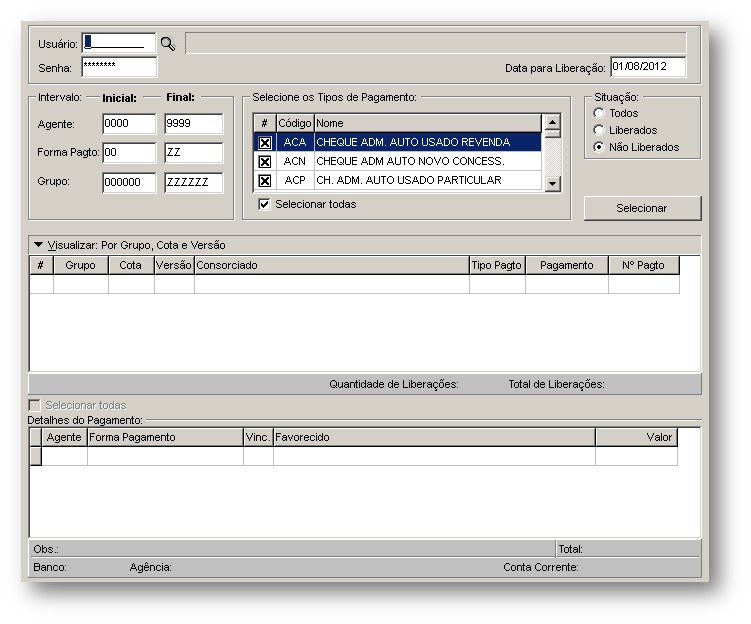
Task: Click the details grid row selector
Action: pyautogui.click(x=36, y=456)
